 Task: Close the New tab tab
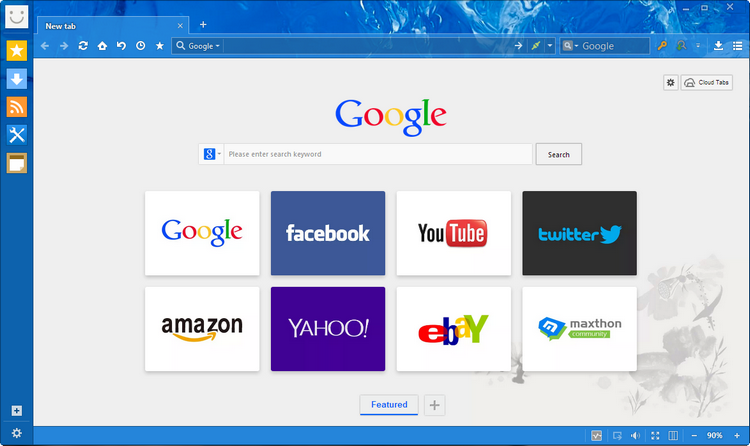[x=180, y=26]
